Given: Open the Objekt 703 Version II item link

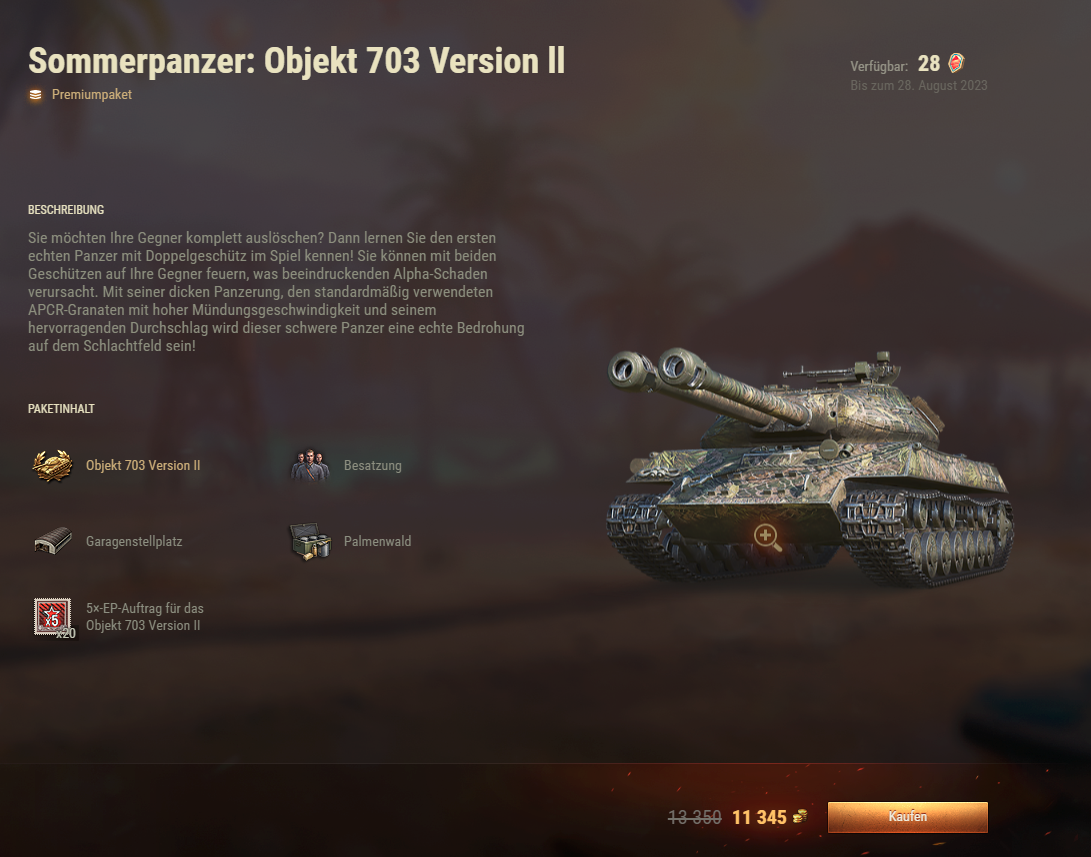Looking at the screenshot, I should (143, 465).
